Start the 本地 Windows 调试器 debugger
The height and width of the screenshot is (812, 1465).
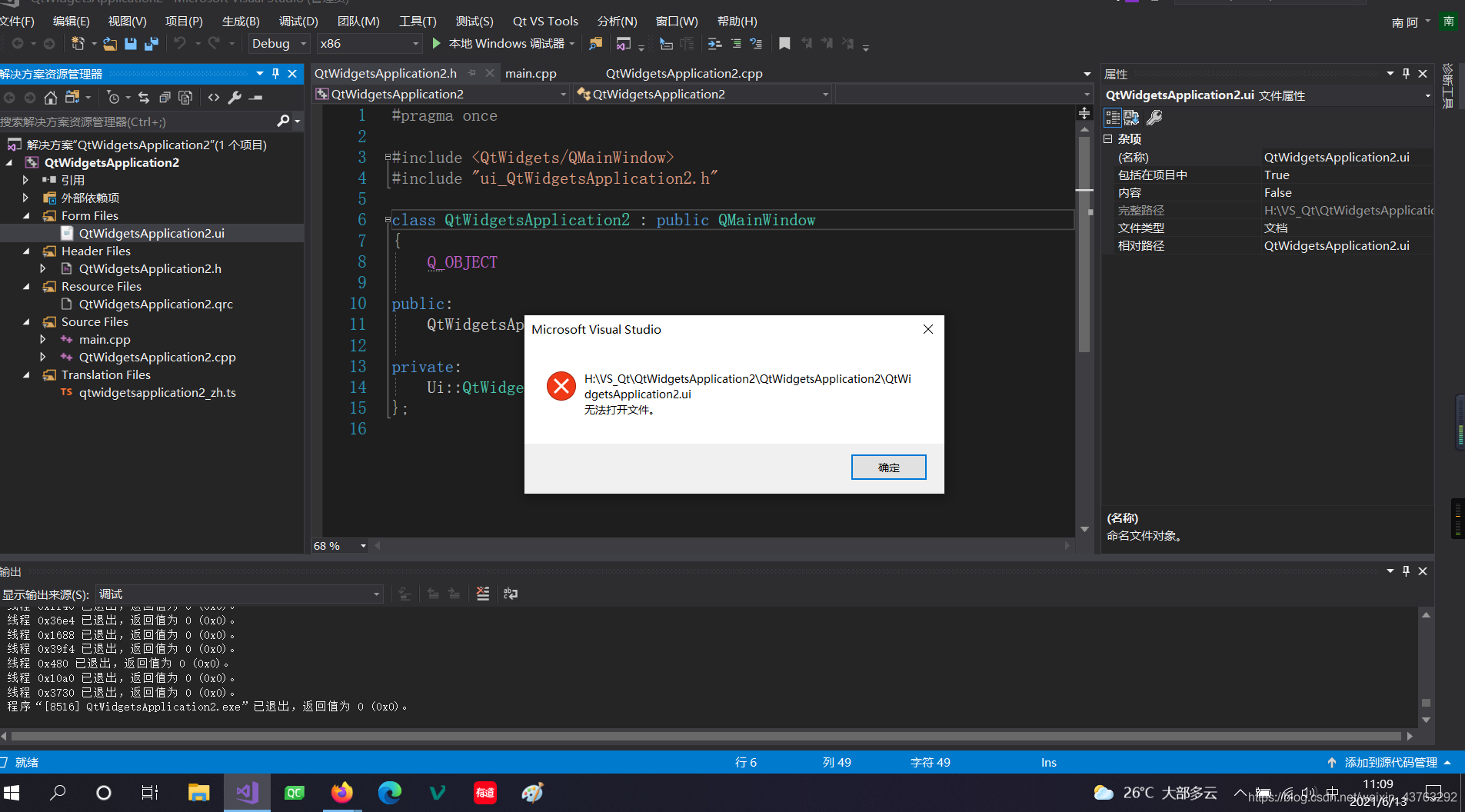504,44
